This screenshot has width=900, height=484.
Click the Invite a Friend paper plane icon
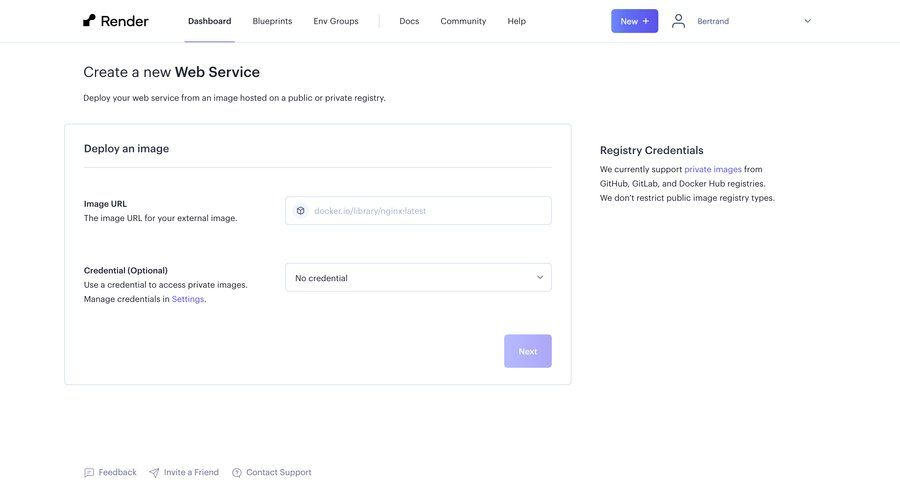click(154, 473)
